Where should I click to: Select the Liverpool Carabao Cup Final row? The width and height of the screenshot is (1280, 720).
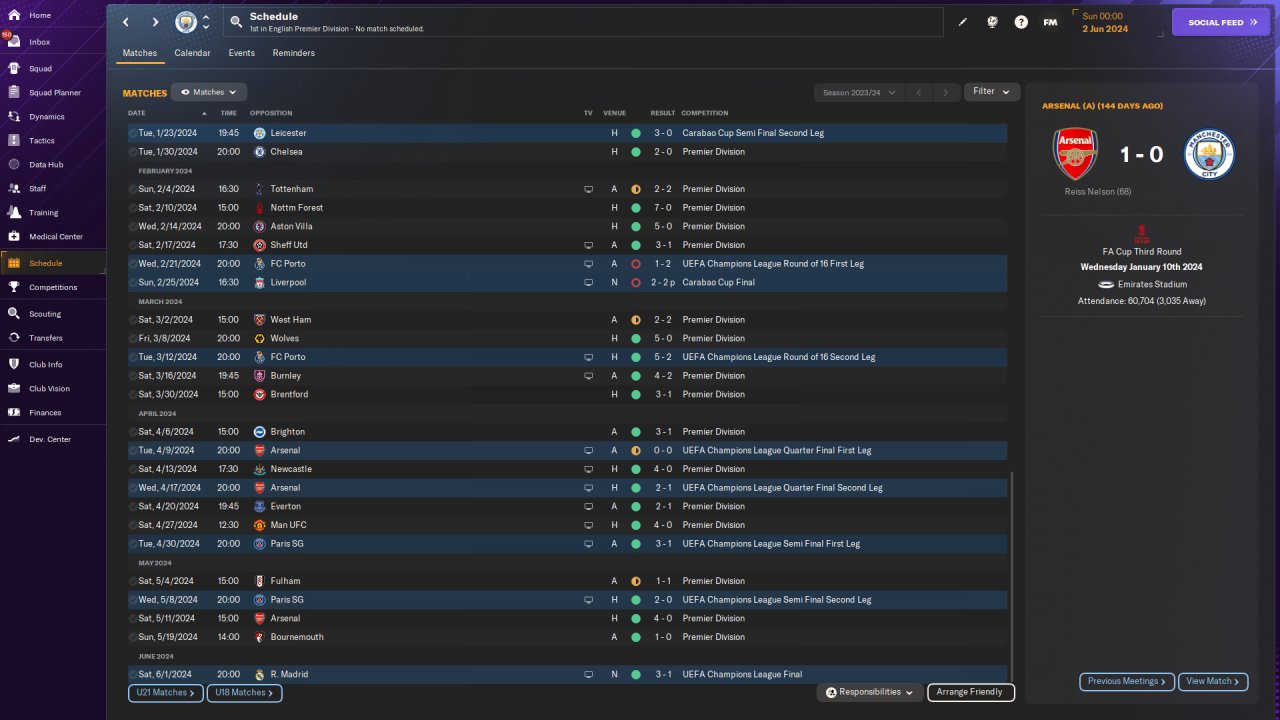click(x=567, y=283)
